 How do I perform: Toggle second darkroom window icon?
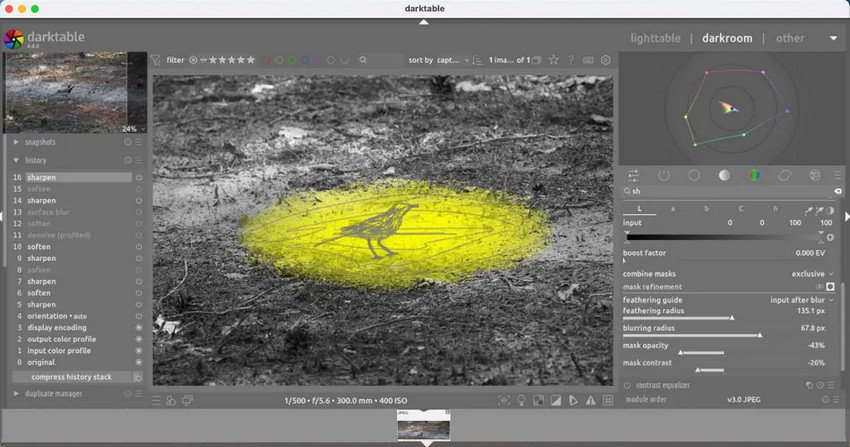click(188, 400)
